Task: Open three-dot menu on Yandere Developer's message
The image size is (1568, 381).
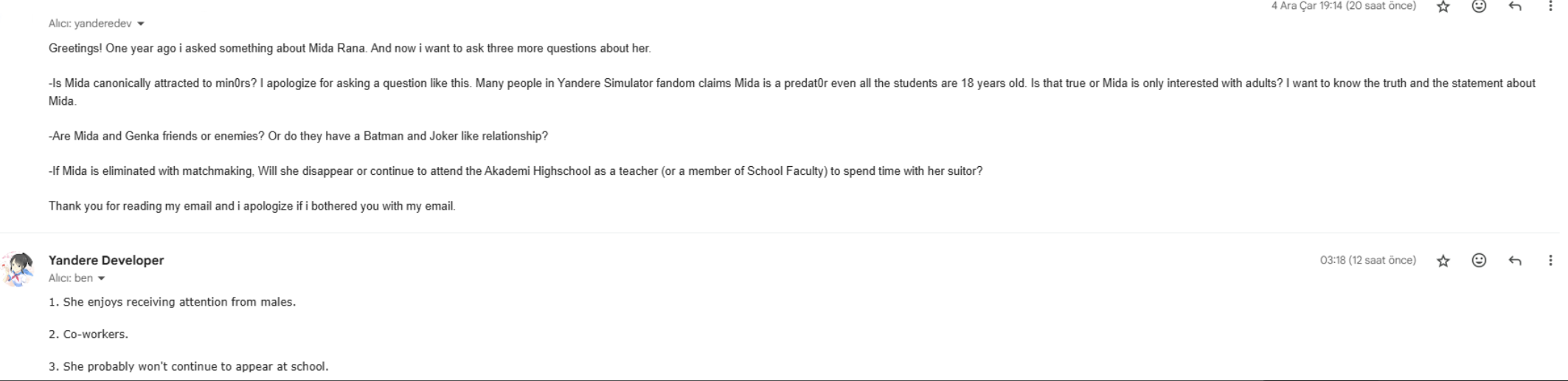Action: coord(1550,261)
